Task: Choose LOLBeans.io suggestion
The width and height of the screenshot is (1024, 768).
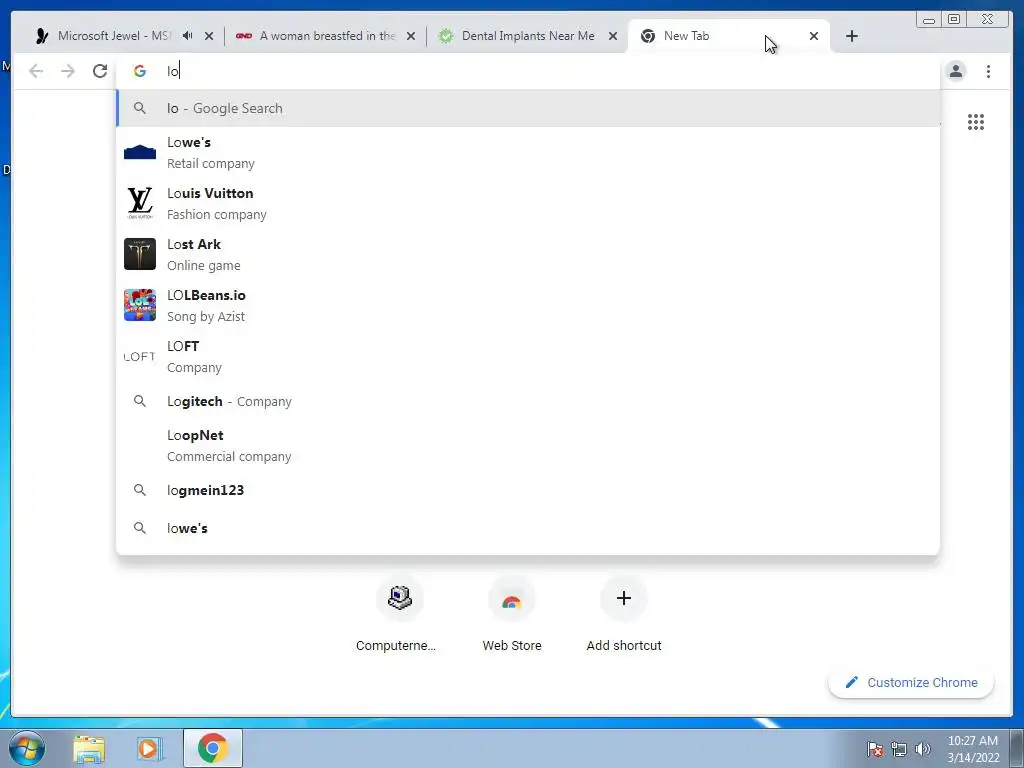Action: click(528, 305)
